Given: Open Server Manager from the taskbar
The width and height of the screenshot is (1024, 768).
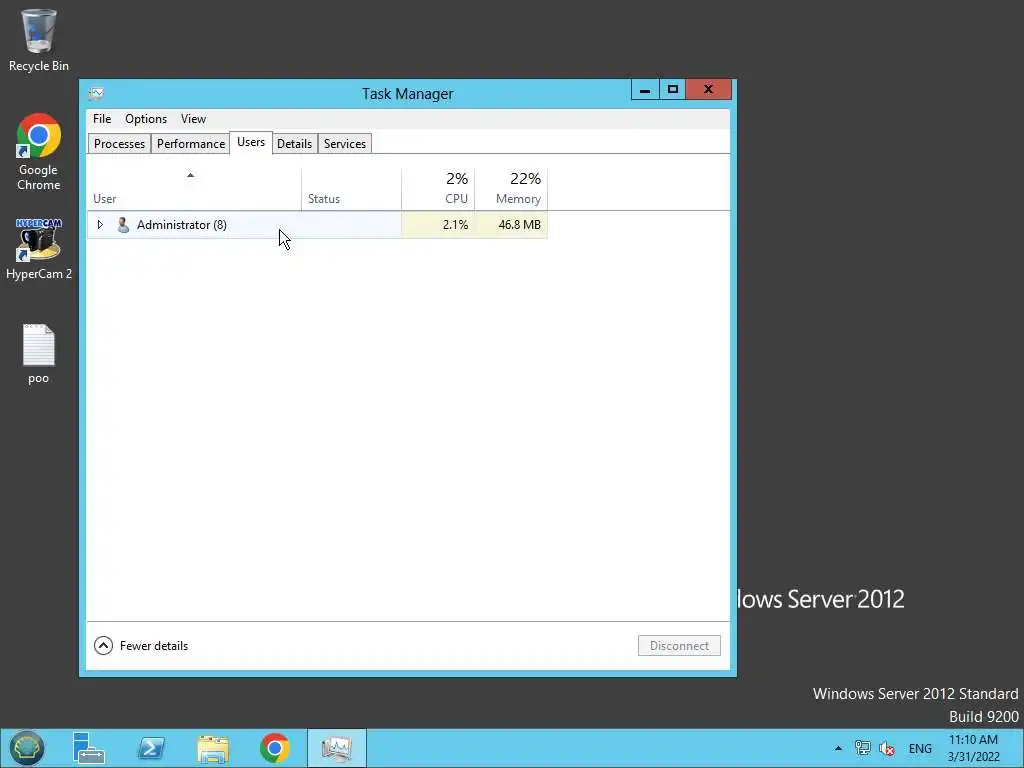Looking at the screenshot, I should click(x=88, y=748).
